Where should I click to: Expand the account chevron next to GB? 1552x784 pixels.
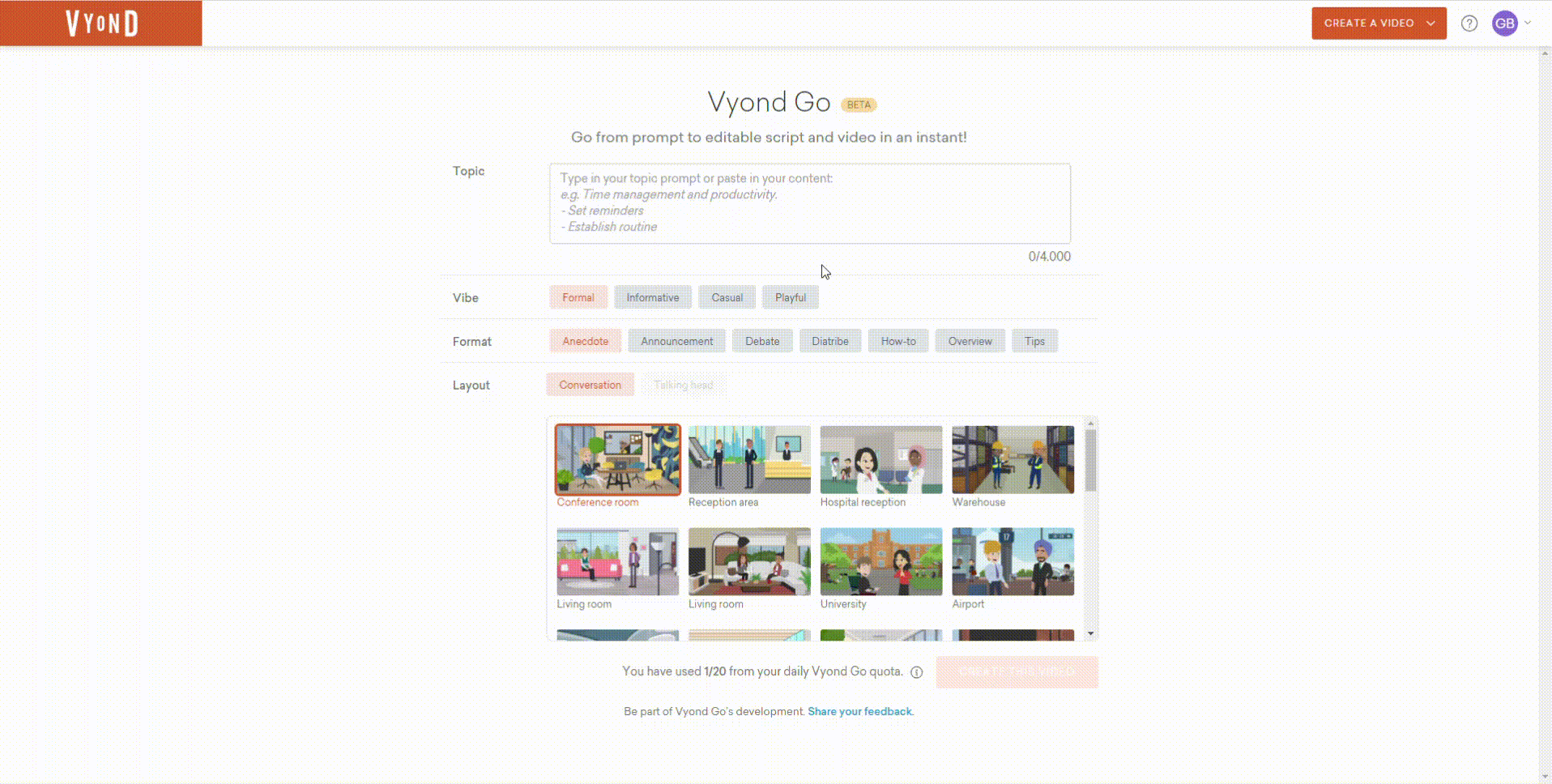point(1528,23)
